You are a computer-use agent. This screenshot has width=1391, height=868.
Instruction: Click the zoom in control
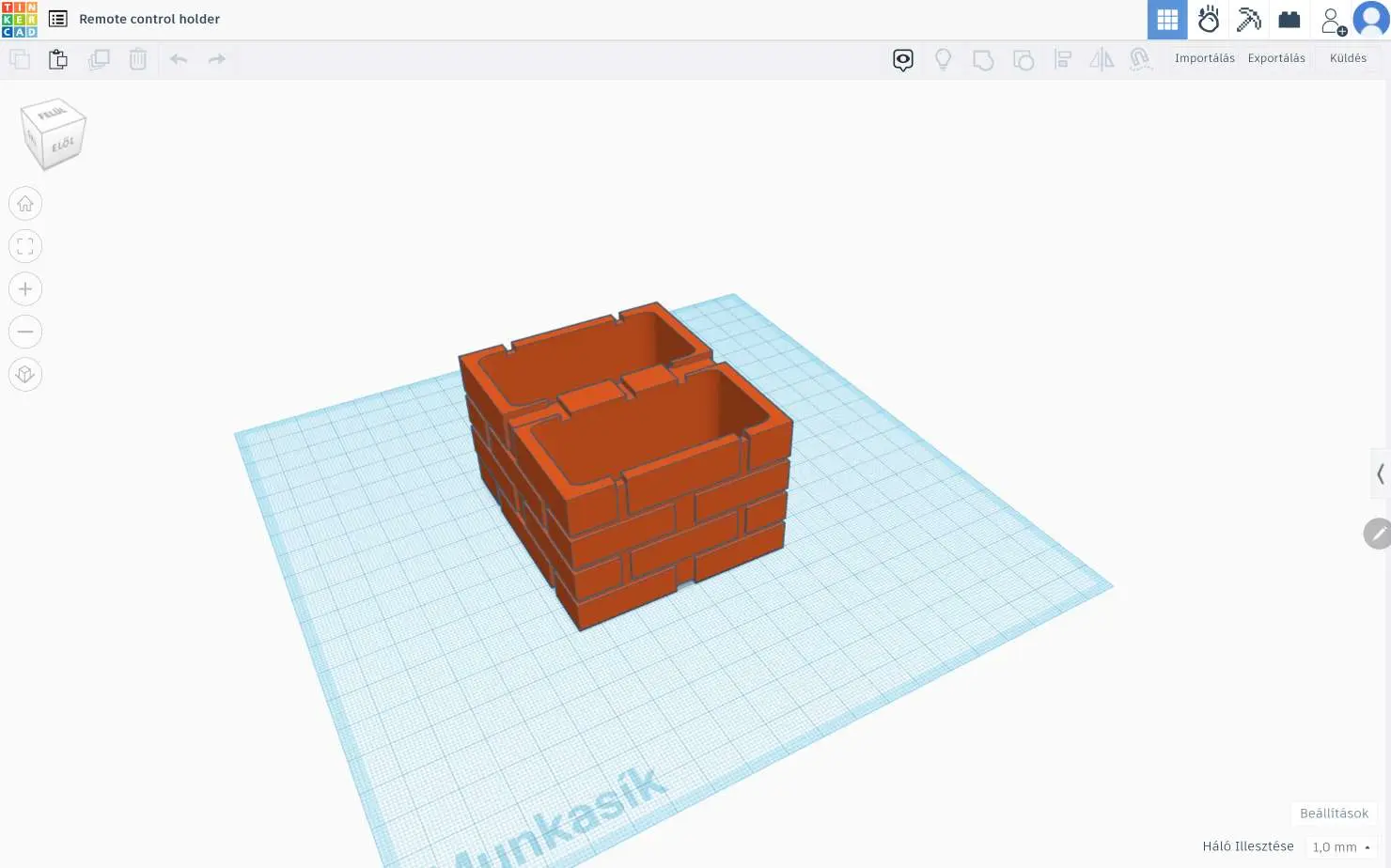point(25,288)
